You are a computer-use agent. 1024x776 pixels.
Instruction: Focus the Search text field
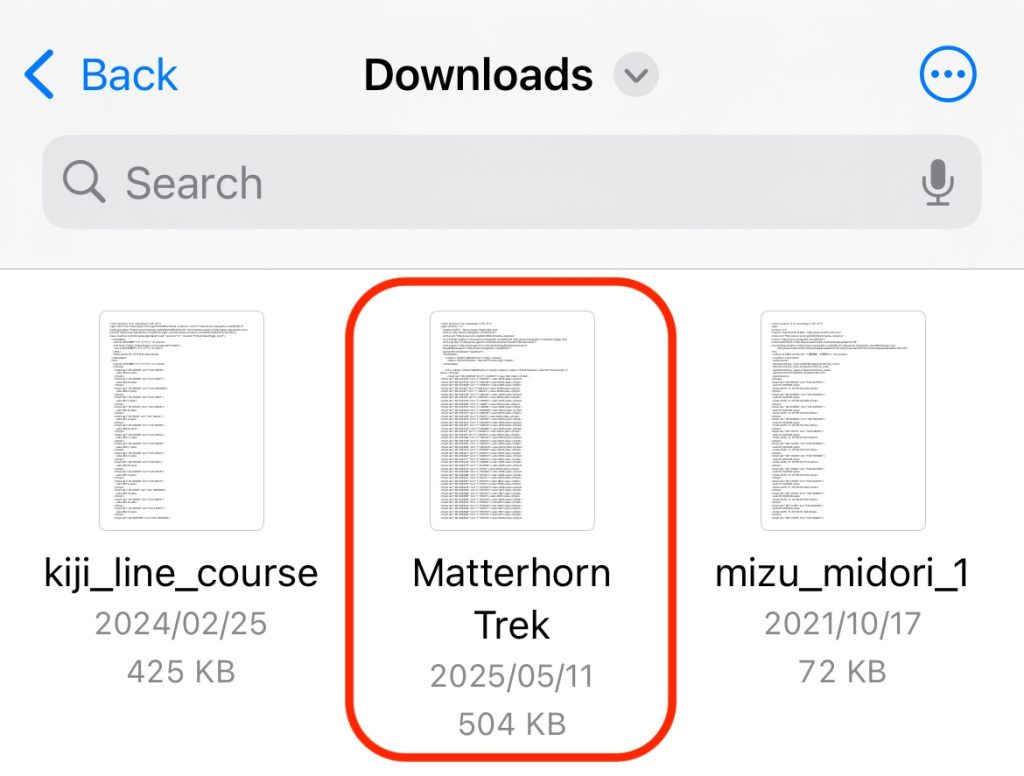[x=511, y=182]
